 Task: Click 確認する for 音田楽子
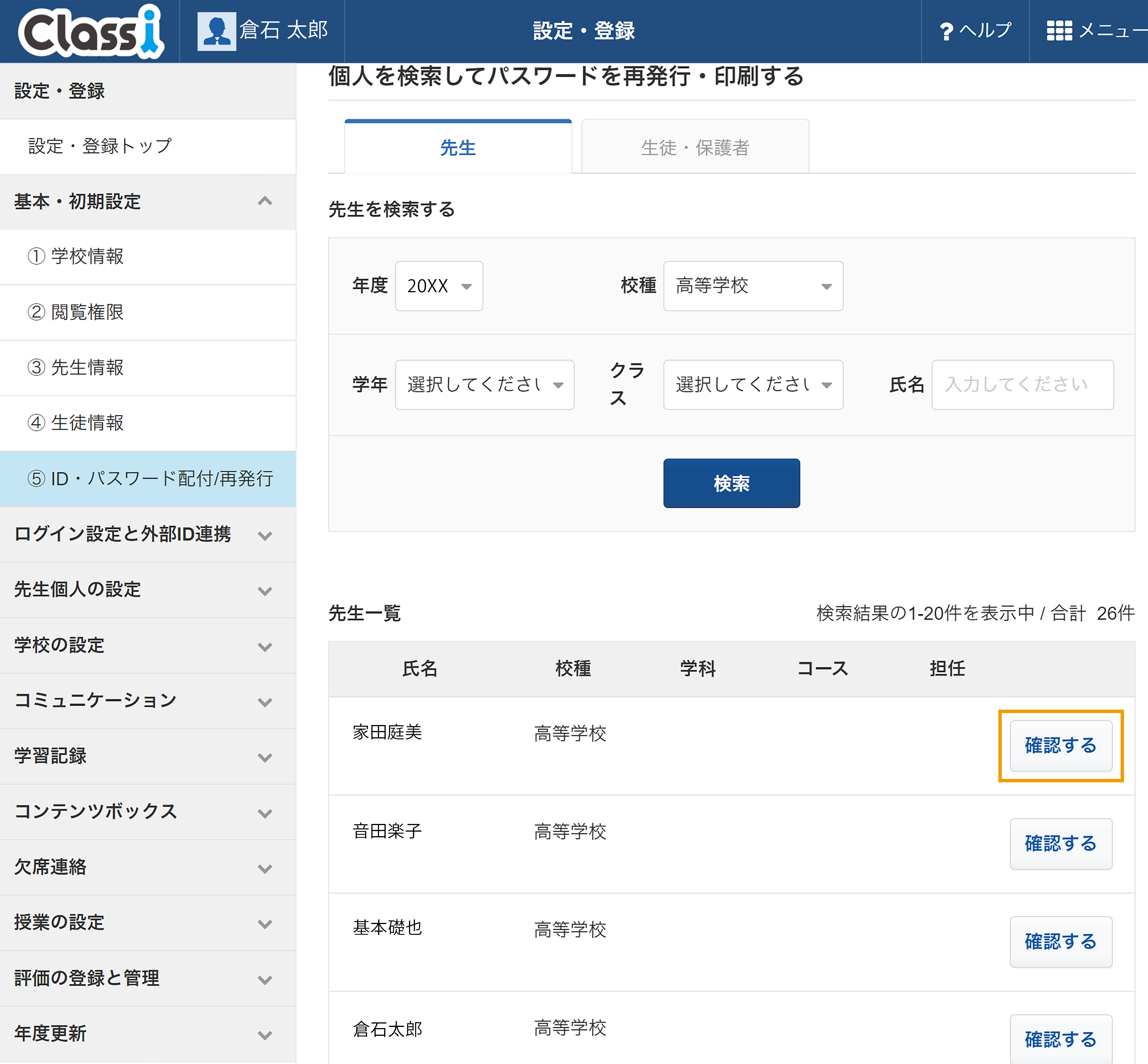1061,844
